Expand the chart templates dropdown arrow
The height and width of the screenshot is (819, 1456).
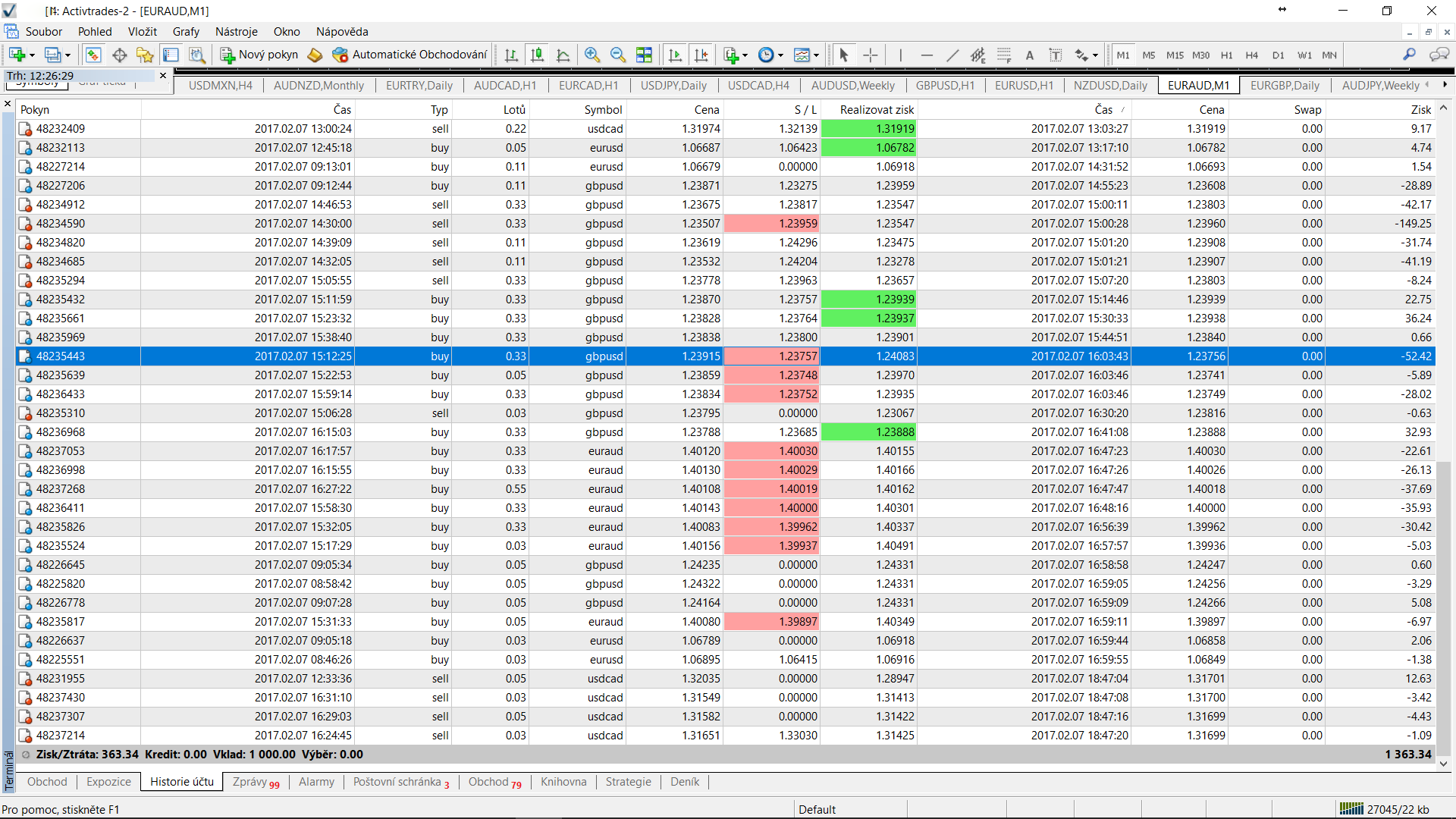tap(816, 55)
